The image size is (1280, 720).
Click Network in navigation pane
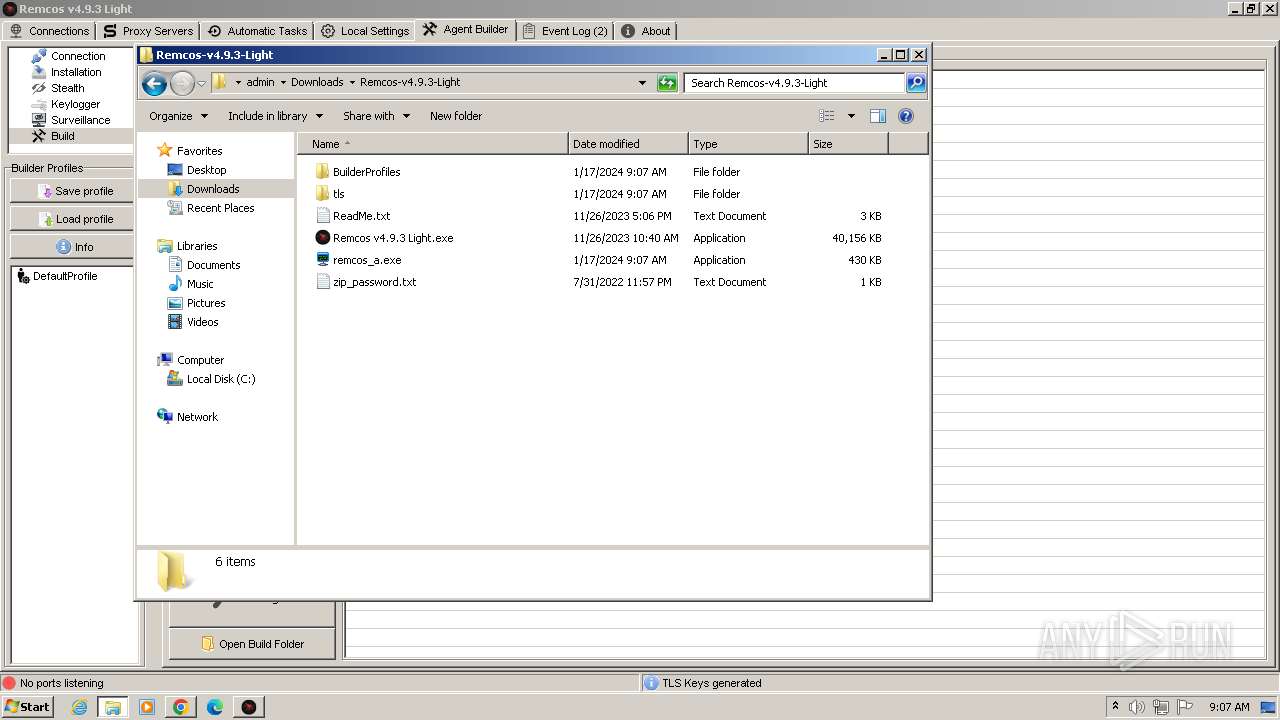click(197, 417)
